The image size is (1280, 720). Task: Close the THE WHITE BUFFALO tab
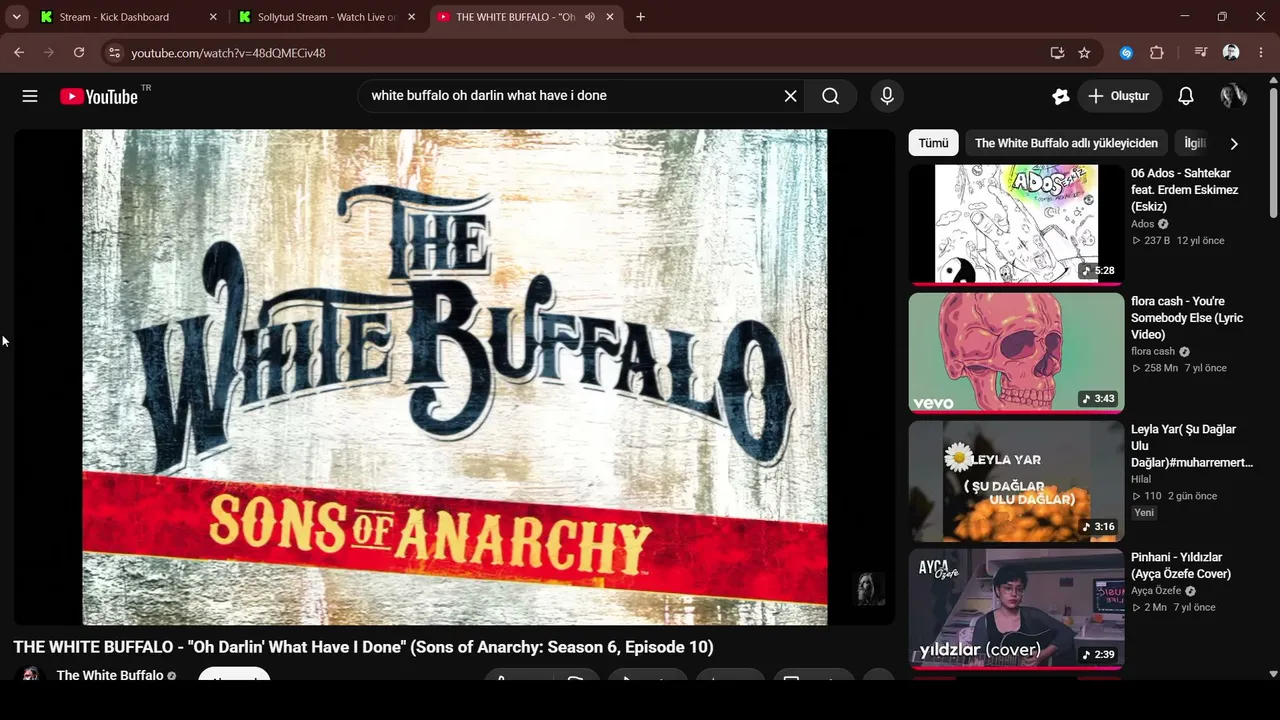tap(610, 17)
